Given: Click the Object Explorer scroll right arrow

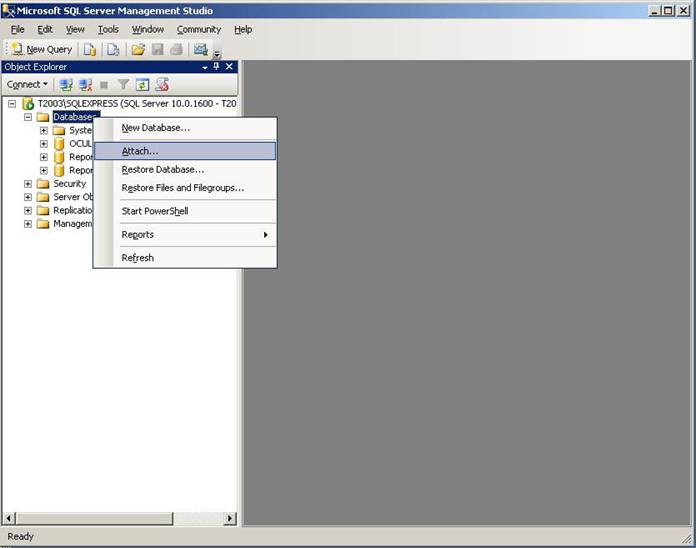Looking at the screenshot, I should click(x=229, y=518).
